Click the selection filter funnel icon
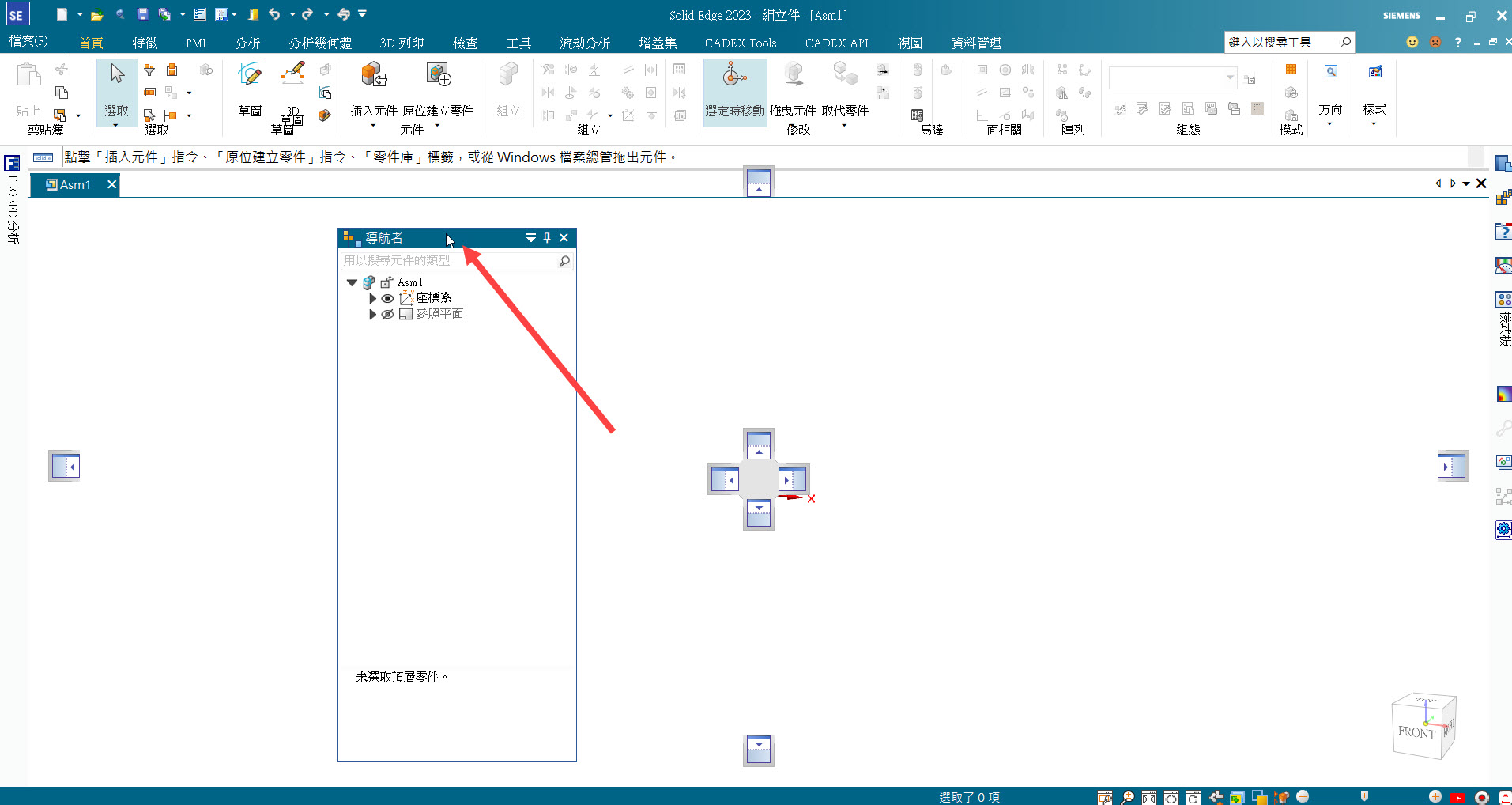1512x805 pixels. 149,70
